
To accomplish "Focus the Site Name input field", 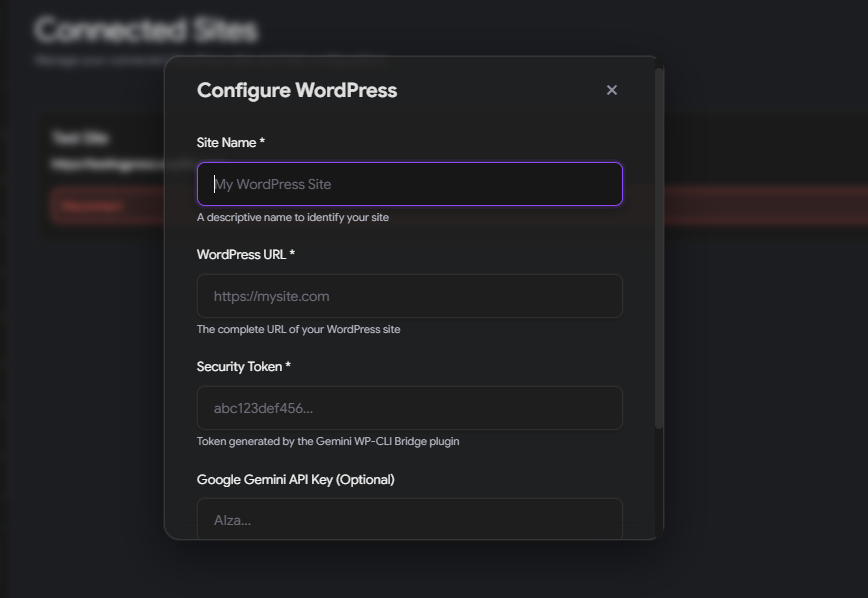I will [x=409, y=184].
